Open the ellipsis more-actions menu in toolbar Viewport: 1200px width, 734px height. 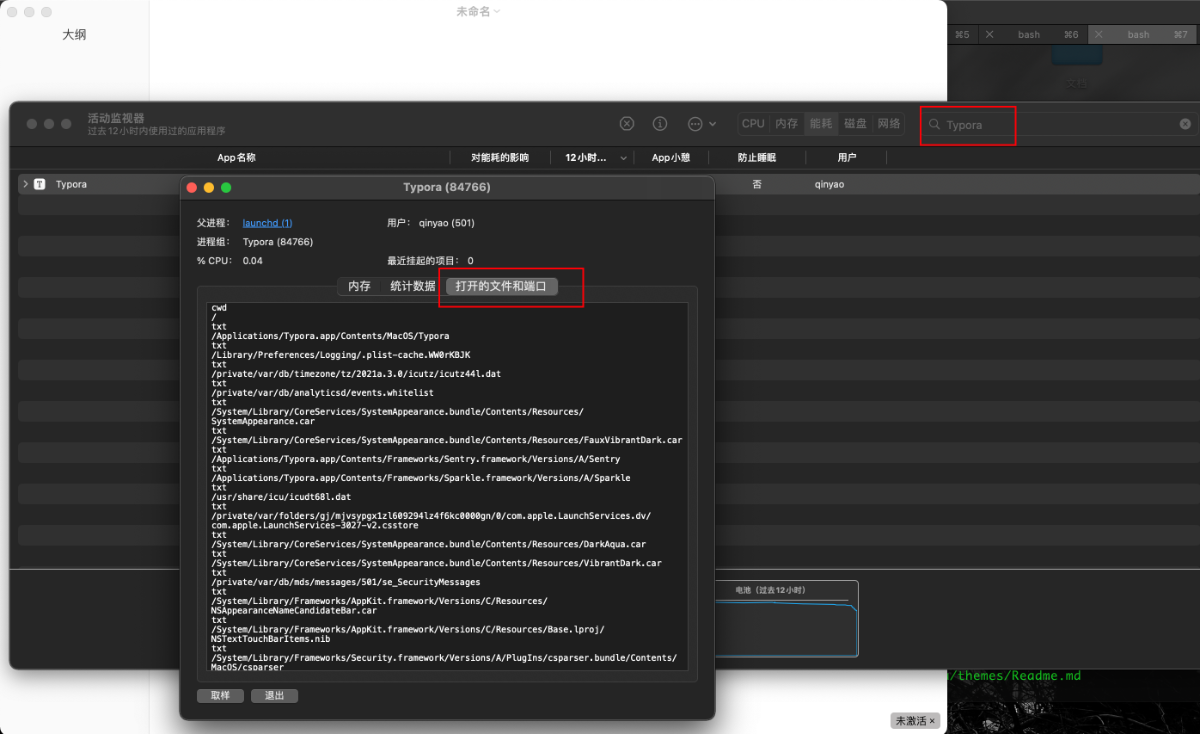(x=702, y=124)
